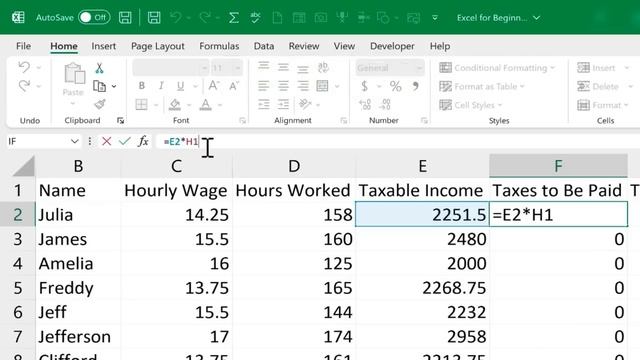
Task: Select column E header
Action: pyautogui.click(x=422, y=166)
